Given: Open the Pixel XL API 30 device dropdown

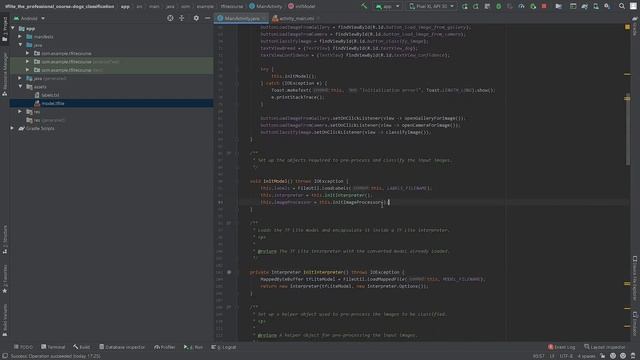Looking at the screenshot, I should tap(431, 7).
